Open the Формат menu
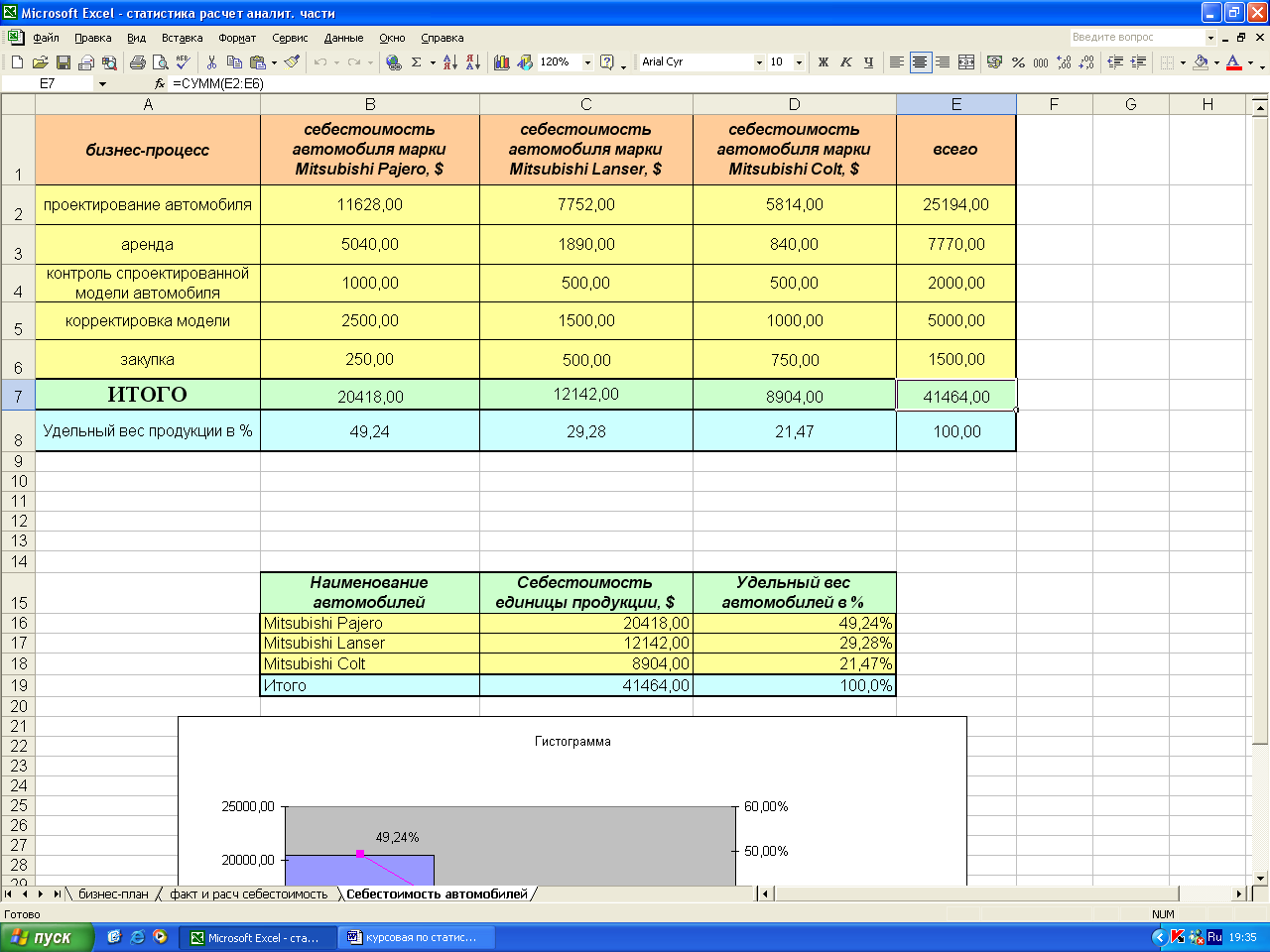1270x952 pixels. 237,38
